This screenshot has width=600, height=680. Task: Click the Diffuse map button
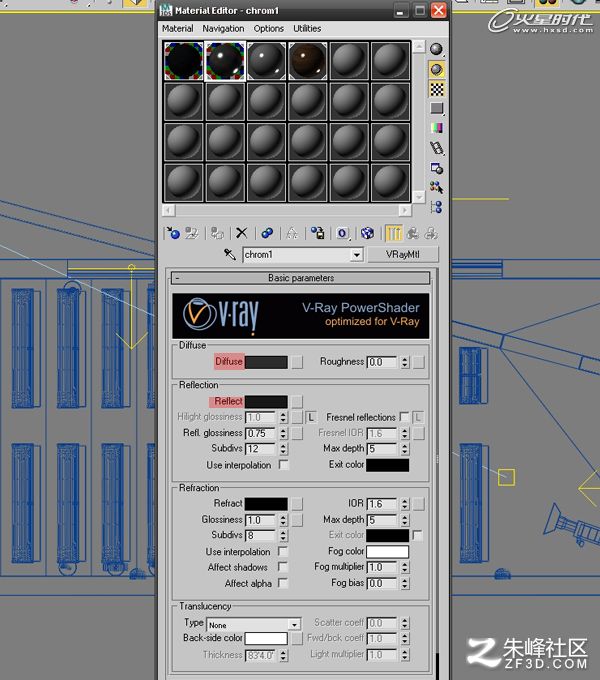pos(297,362)
